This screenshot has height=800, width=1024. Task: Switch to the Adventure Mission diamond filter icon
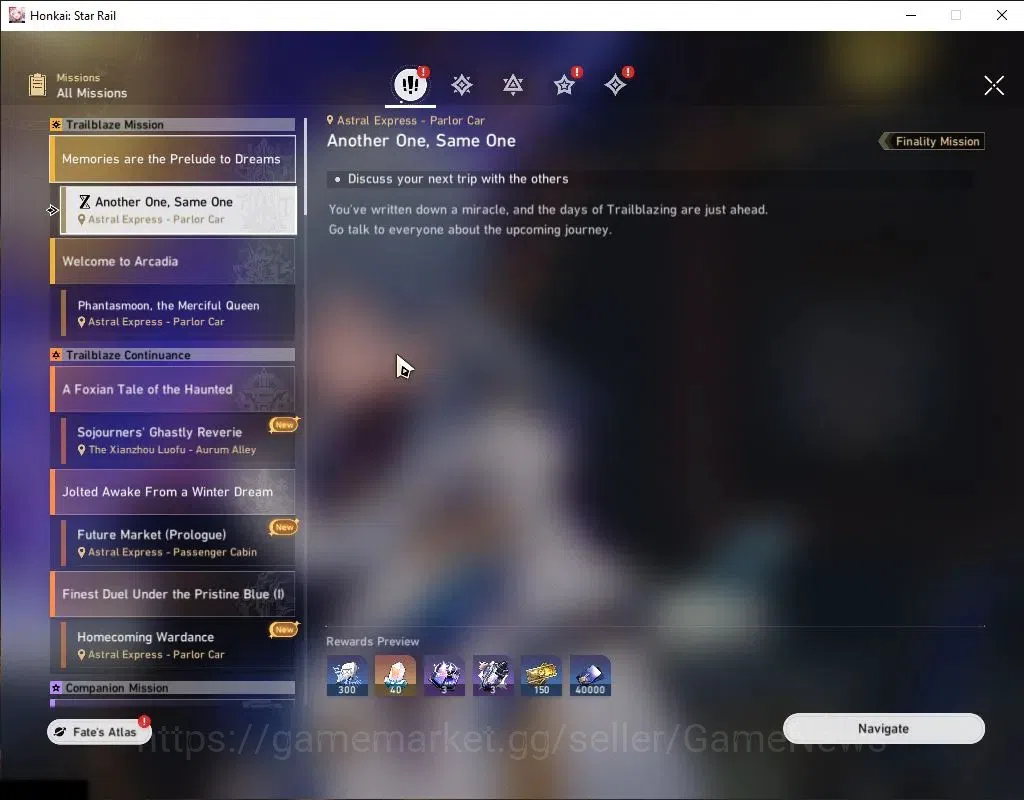point(615,85)
